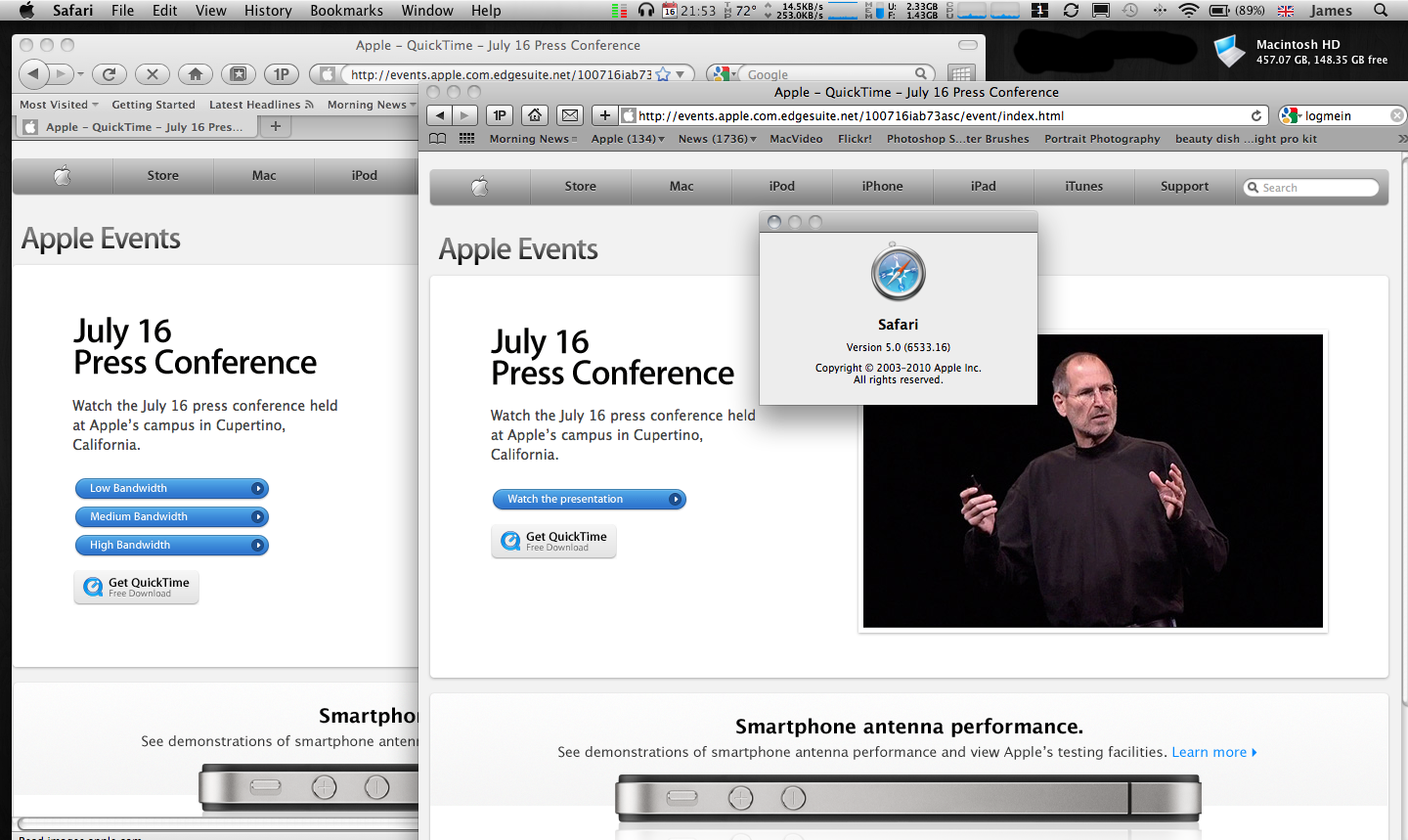Expand Most Visited bookmarks dropdown
The width and height of the screenshot is (1408, 840).
point(59,105)
